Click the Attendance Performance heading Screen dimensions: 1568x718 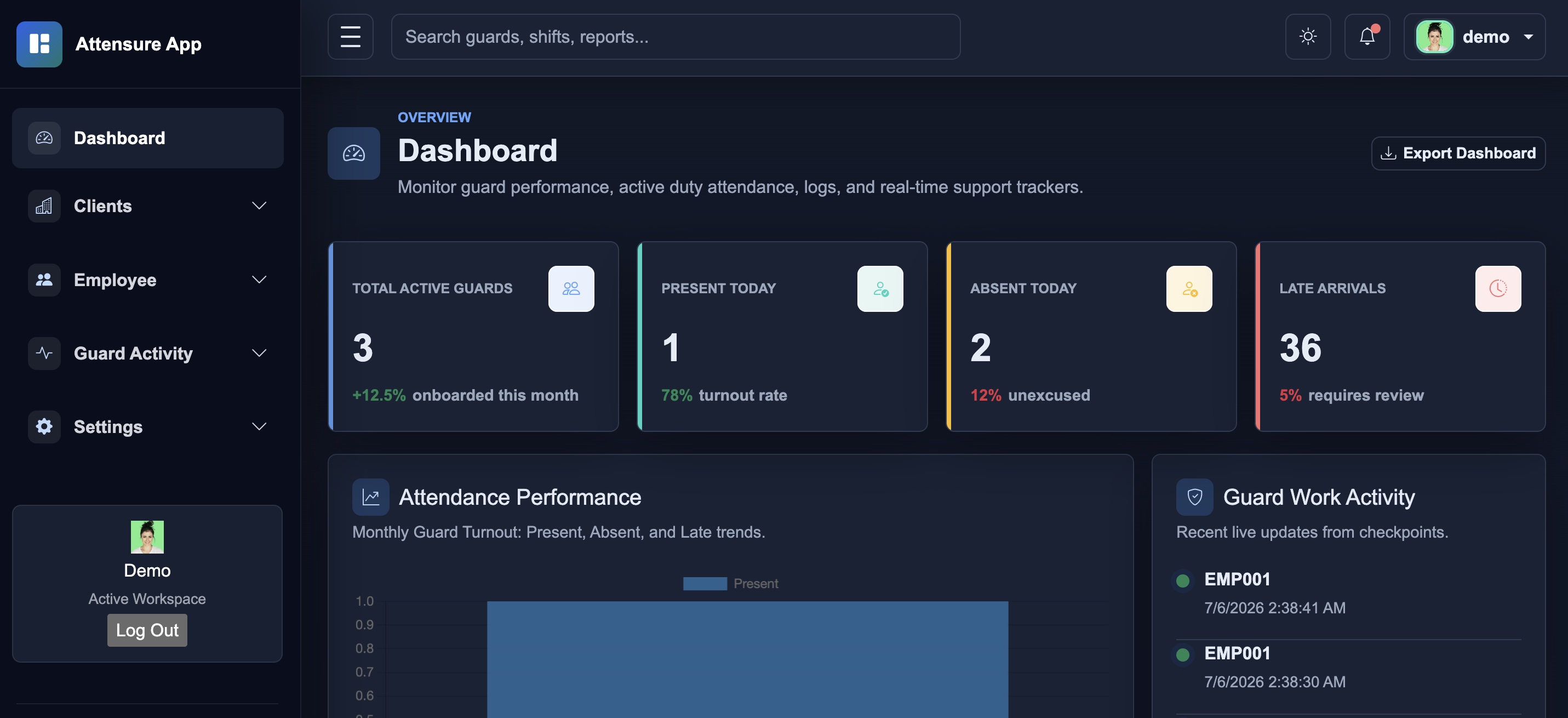520,497
